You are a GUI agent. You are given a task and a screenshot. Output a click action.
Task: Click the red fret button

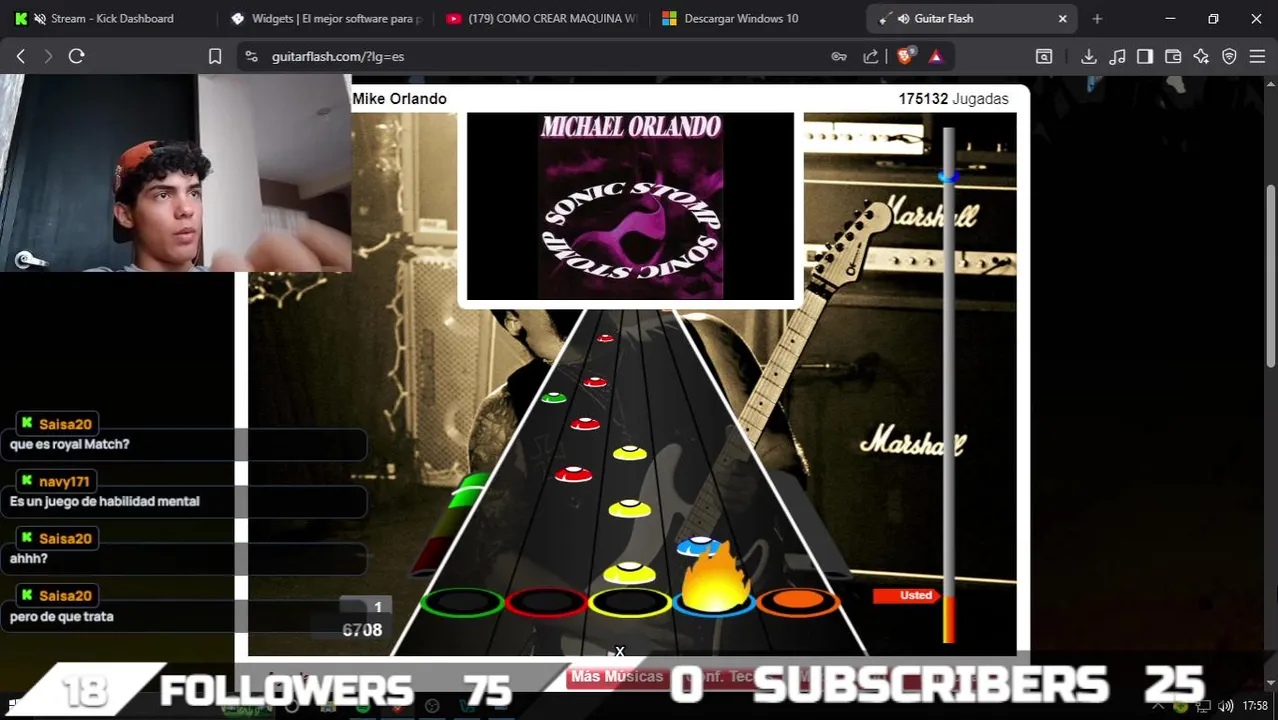(x=546, y=603)
